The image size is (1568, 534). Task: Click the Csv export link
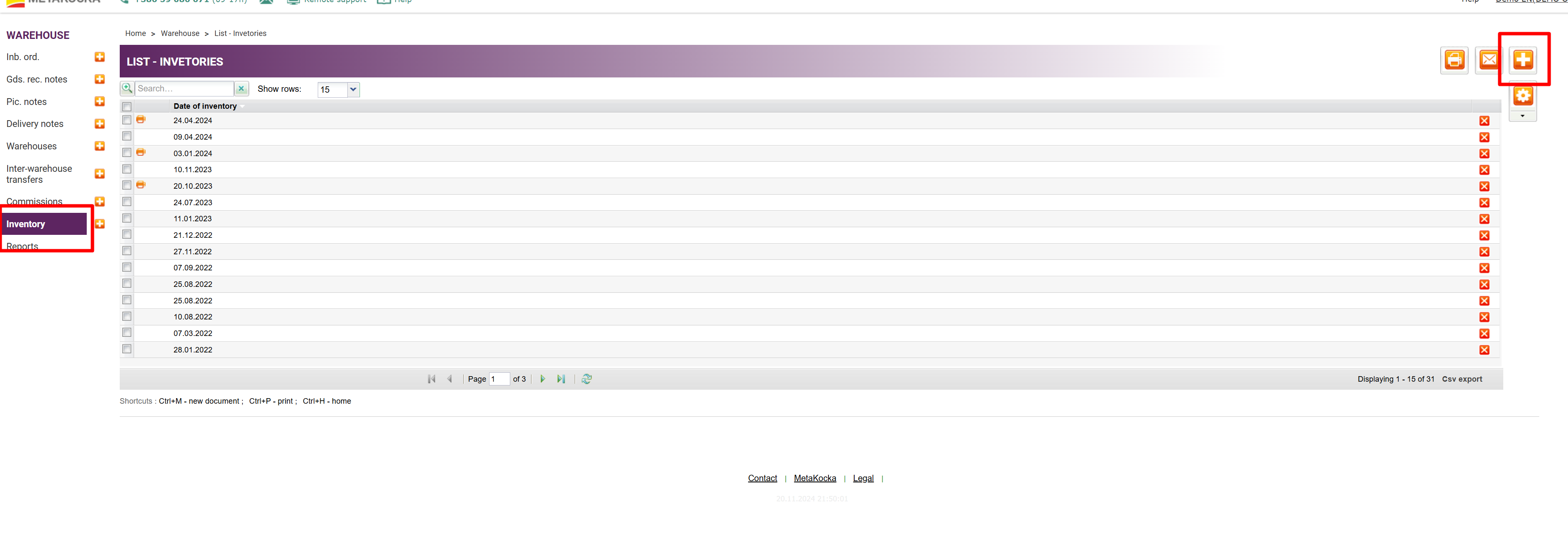(1461, 379)
